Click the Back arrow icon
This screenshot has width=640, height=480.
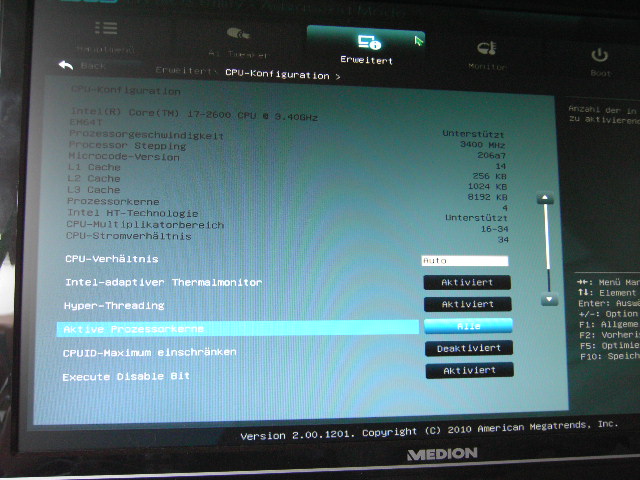click(66, 65)
